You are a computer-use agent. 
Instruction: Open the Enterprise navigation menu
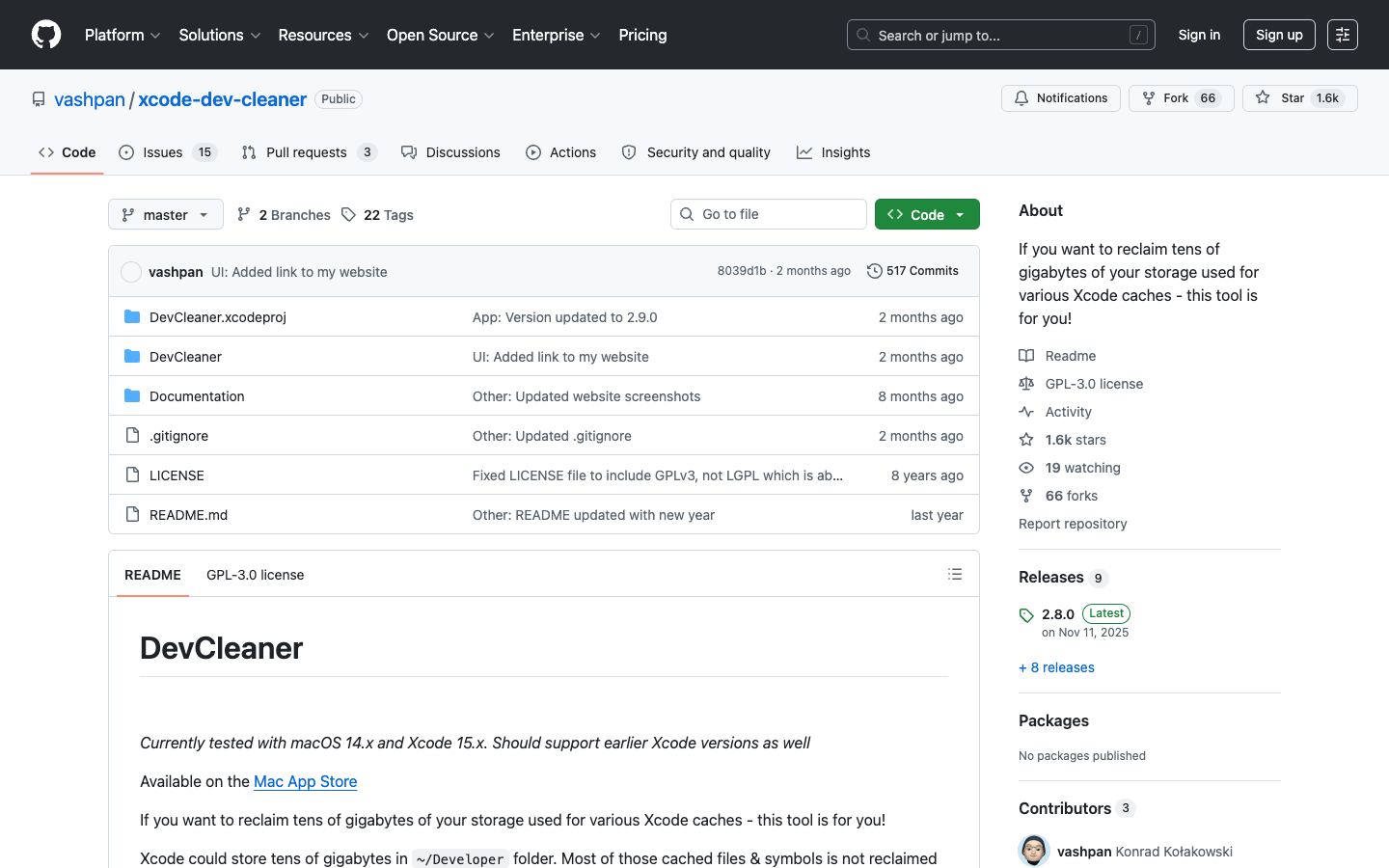[557, 35]
